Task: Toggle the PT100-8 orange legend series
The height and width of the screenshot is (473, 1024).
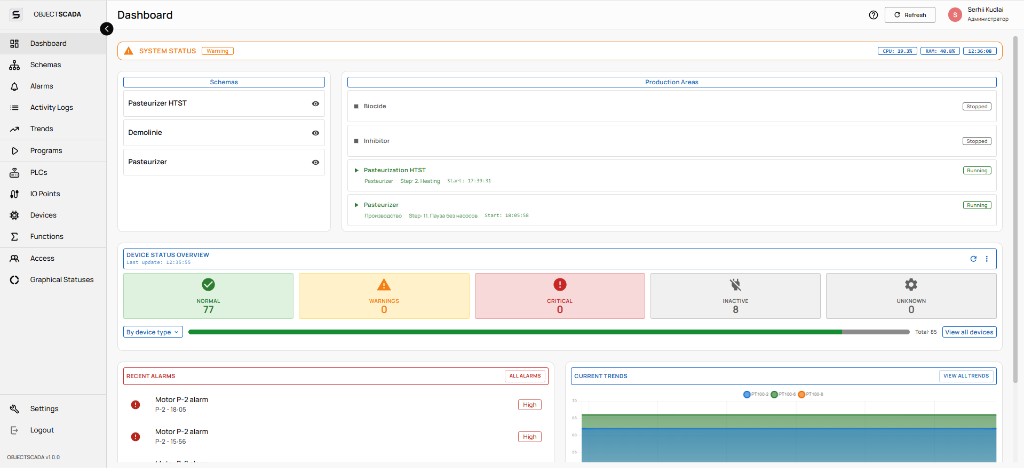Action: pyautogui.click(x=810, y=395)
